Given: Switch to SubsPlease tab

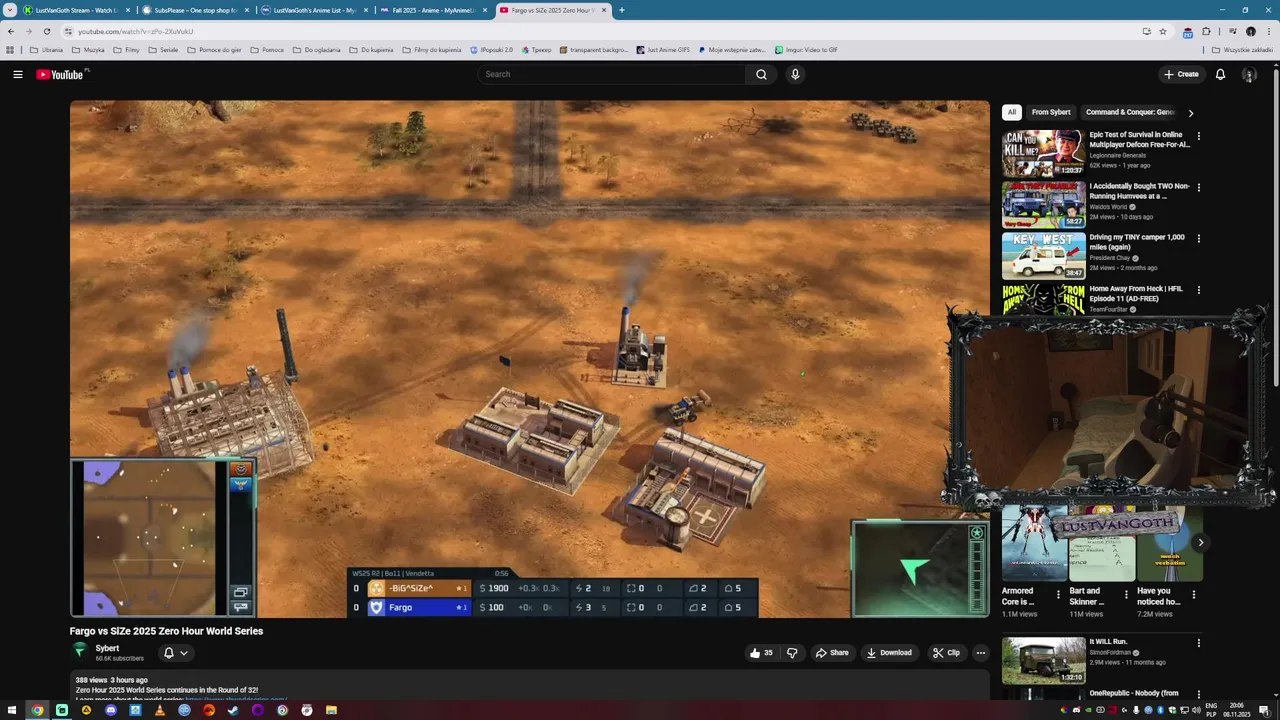Looking at the screenshot, I should coord(195,10).
